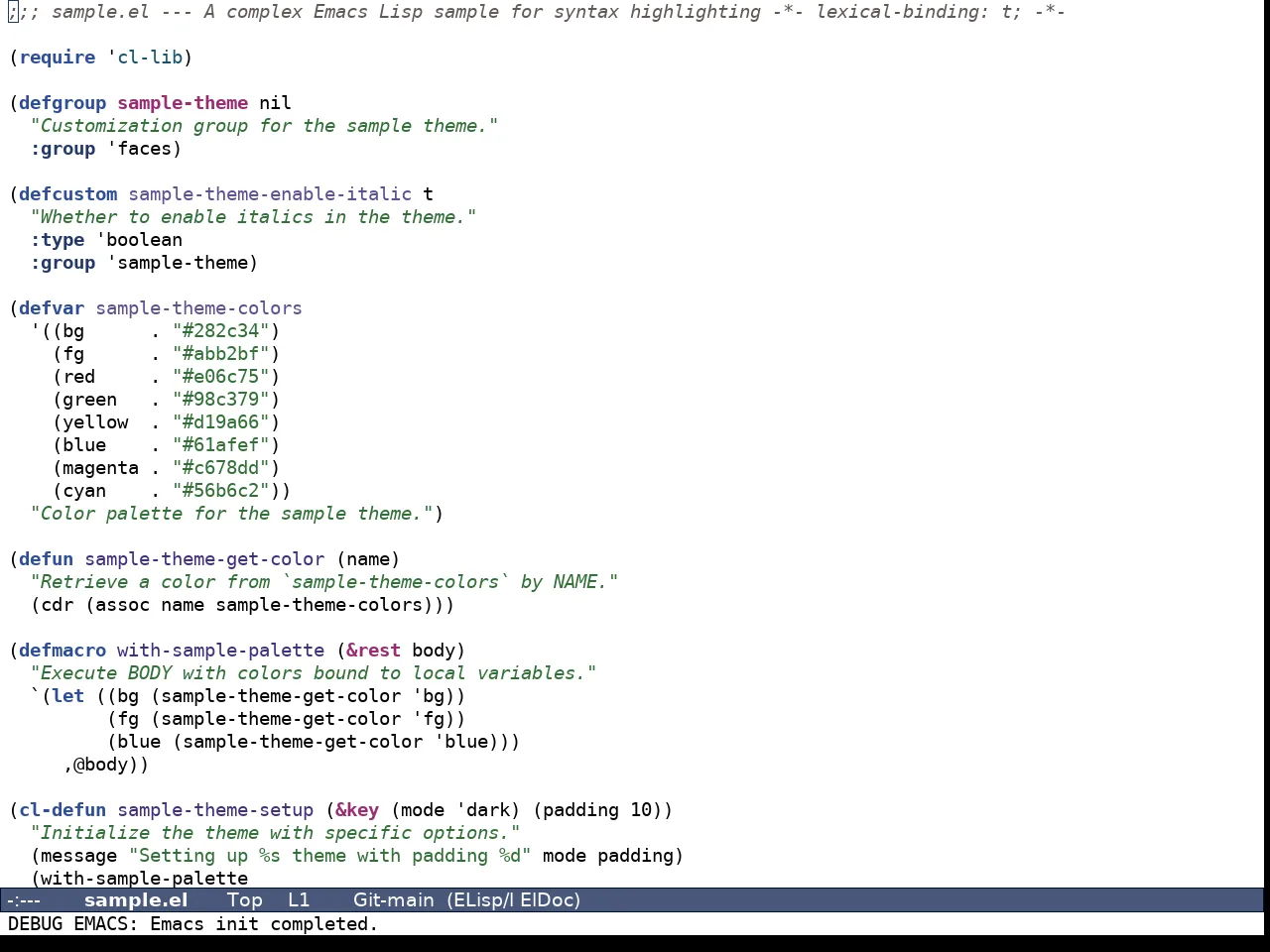
Task: Click the 'cl-defun' keyword
Action: coord(63,810)
